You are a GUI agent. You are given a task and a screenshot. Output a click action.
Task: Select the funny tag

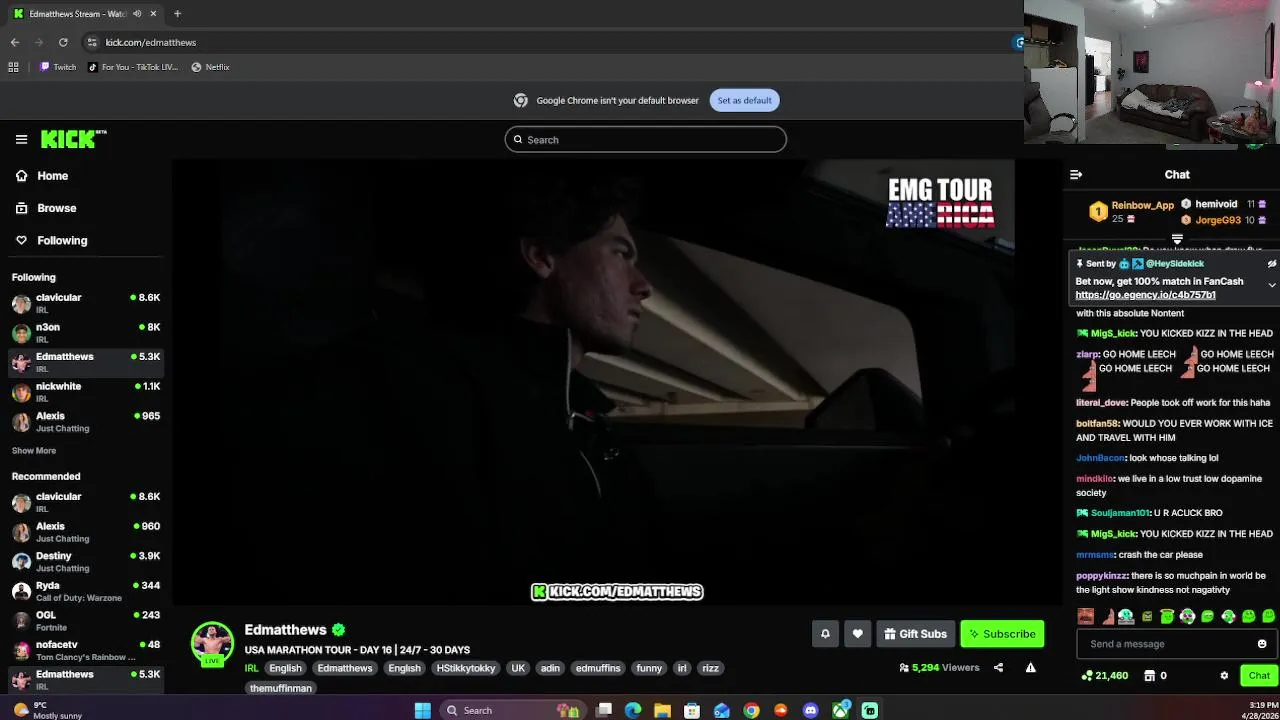click(x=649, y=668)
